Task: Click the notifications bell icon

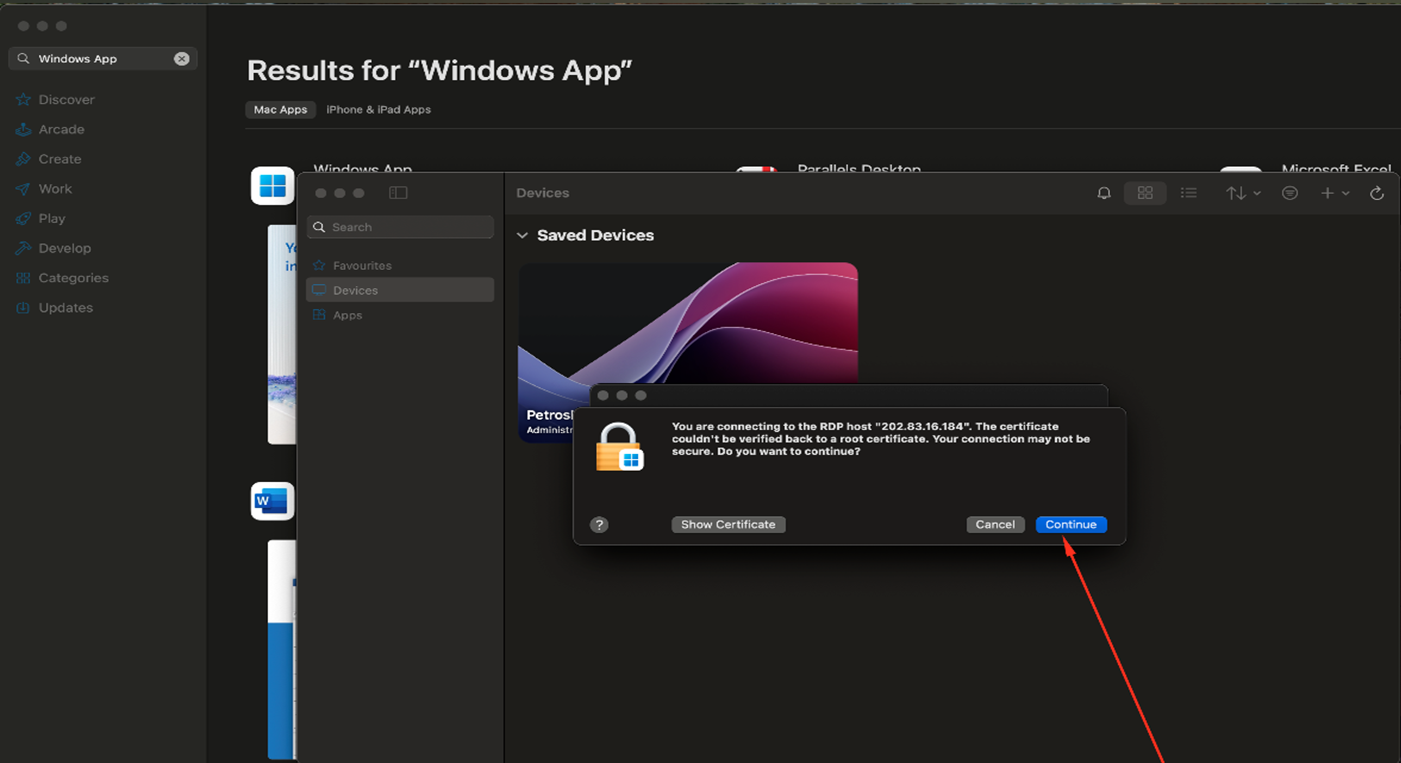Action: click(1104, 193)
